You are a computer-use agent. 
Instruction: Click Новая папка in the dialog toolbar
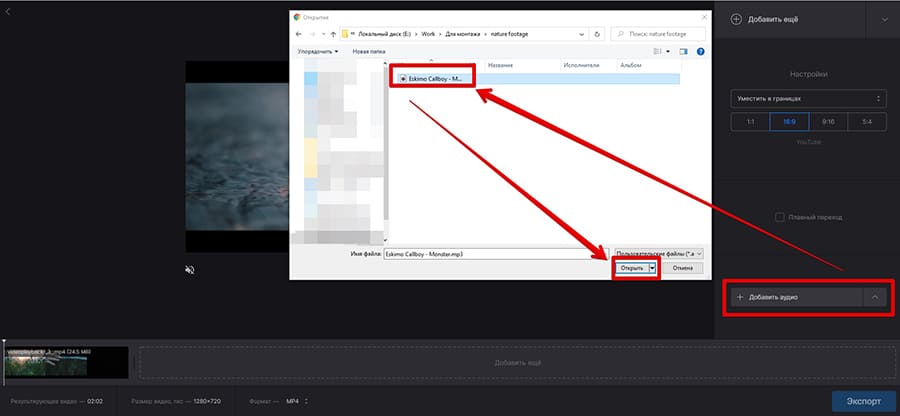tap(368, 50)
